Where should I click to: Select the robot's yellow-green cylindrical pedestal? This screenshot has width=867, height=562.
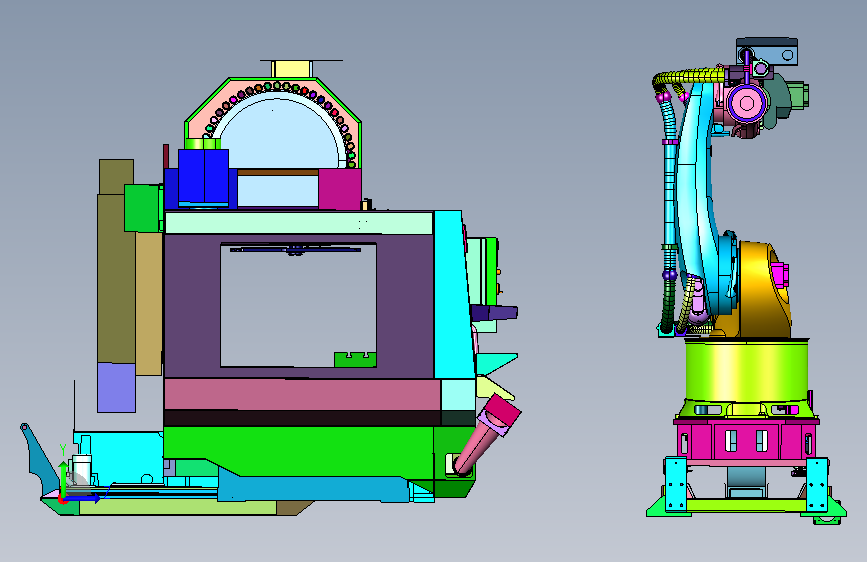pos(746,372)
